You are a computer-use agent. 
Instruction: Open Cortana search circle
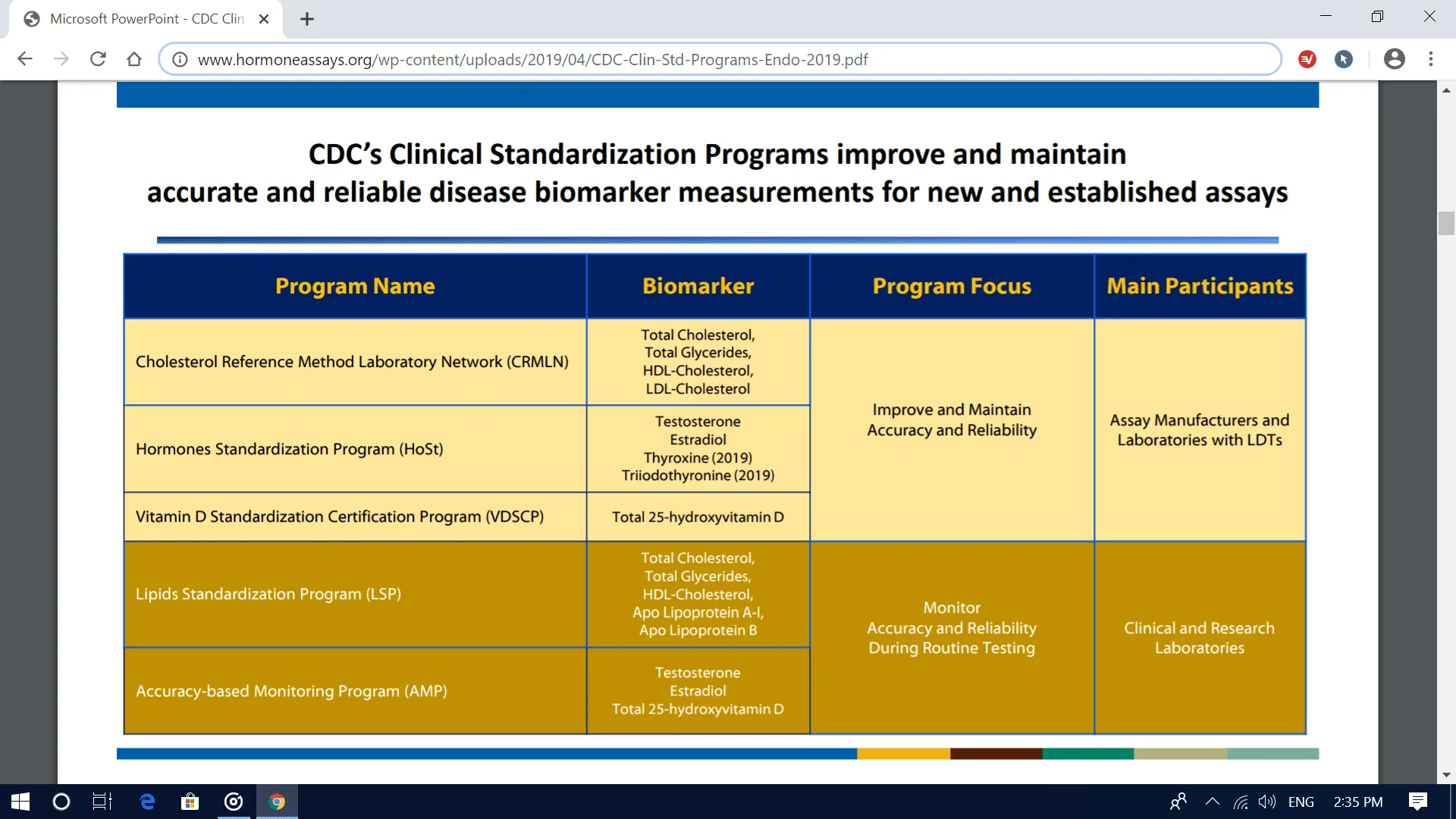61,802
